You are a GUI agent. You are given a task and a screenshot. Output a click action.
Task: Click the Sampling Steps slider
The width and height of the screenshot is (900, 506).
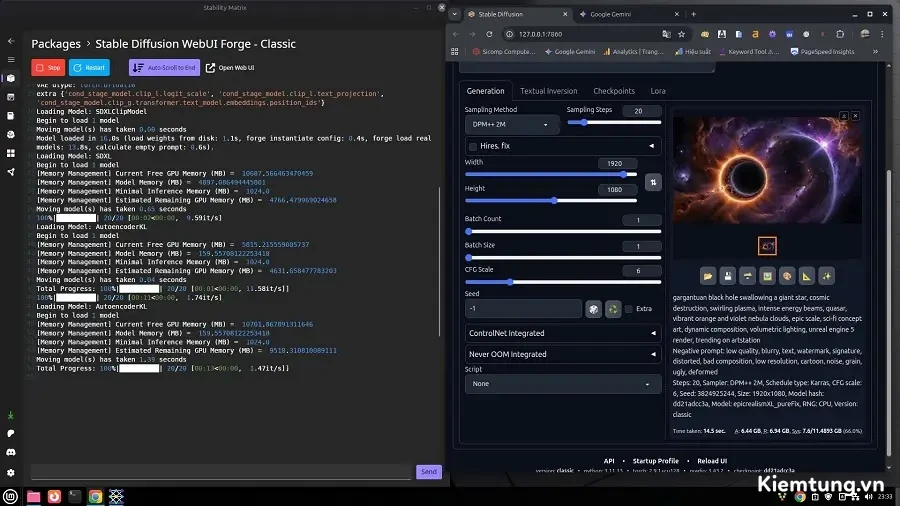[x=614, y=123]
